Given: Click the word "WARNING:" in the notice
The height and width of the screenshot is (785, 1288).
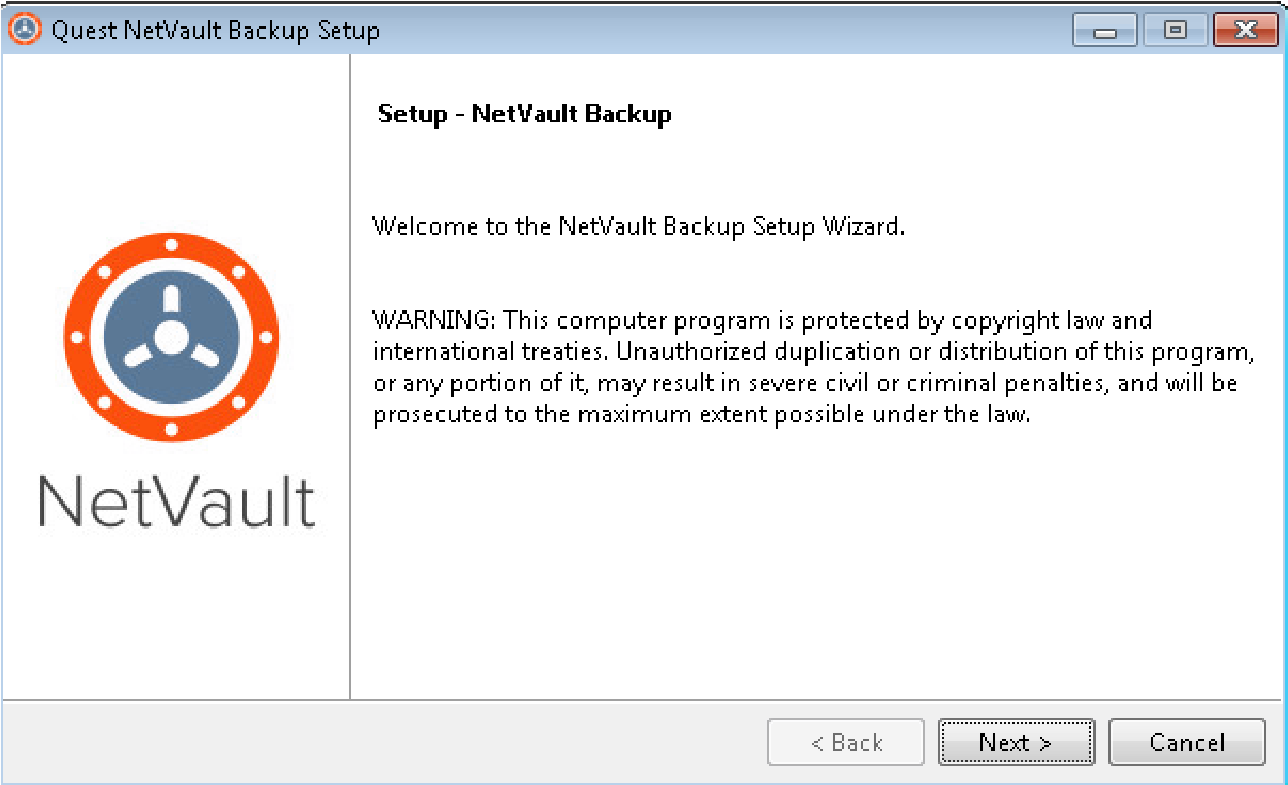Looking at the screenshot, I should pyautogui.click(x=434, y=322).
